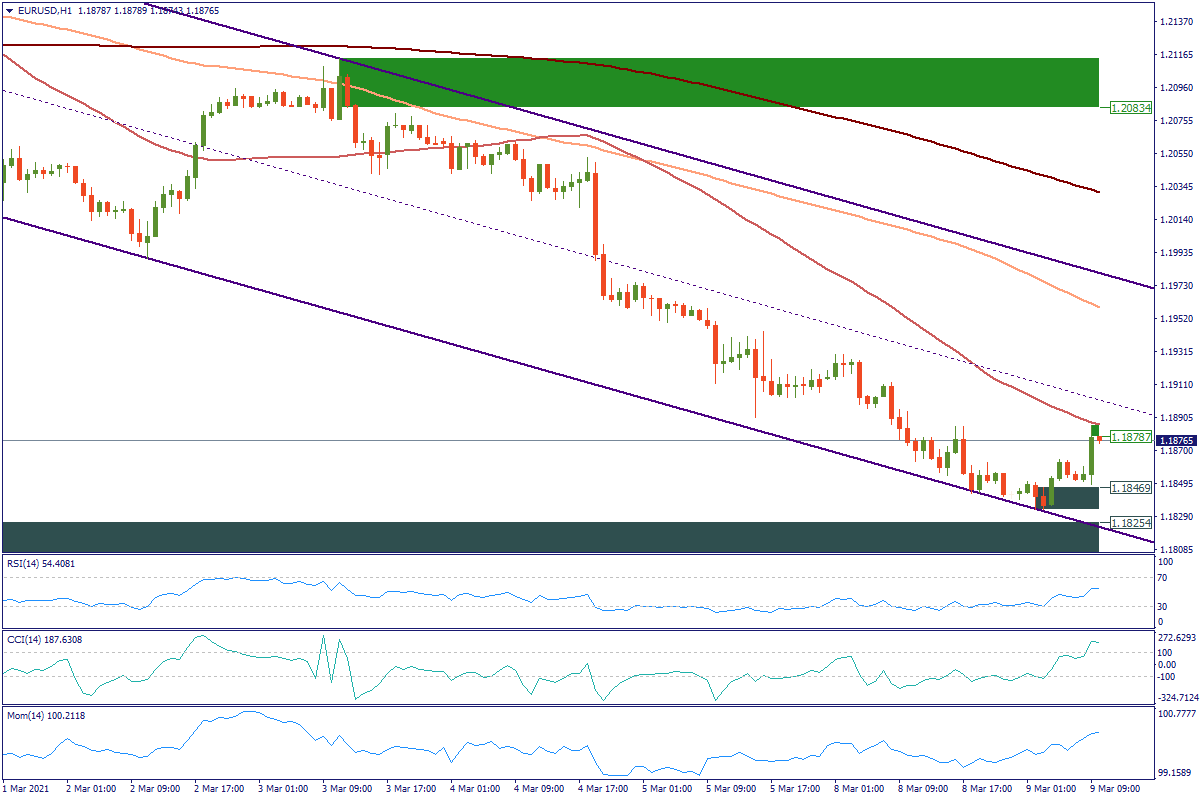Click the green 1.18787 price label
Image resolution: width=1200 pixels, height=800 pixels.
1131,437
